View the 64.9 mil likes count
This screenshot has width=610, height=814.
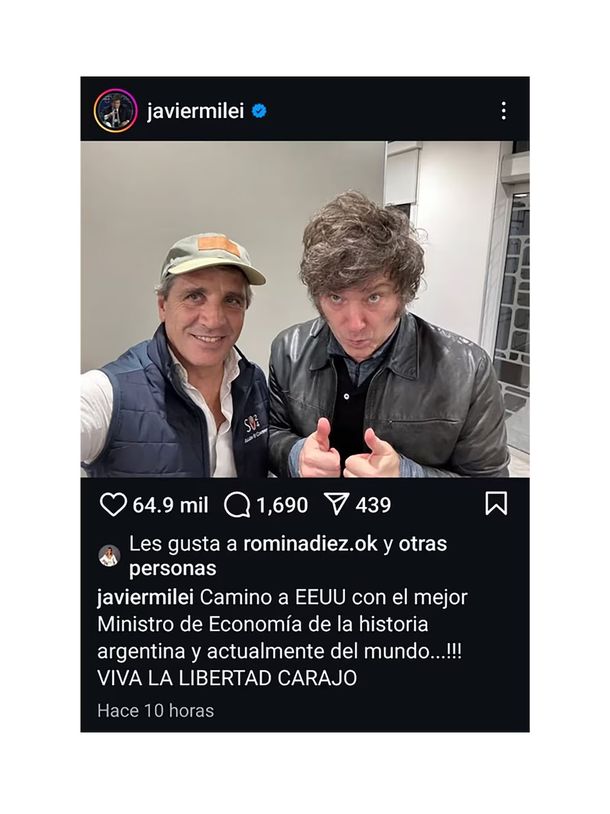(x=170, y=505)
